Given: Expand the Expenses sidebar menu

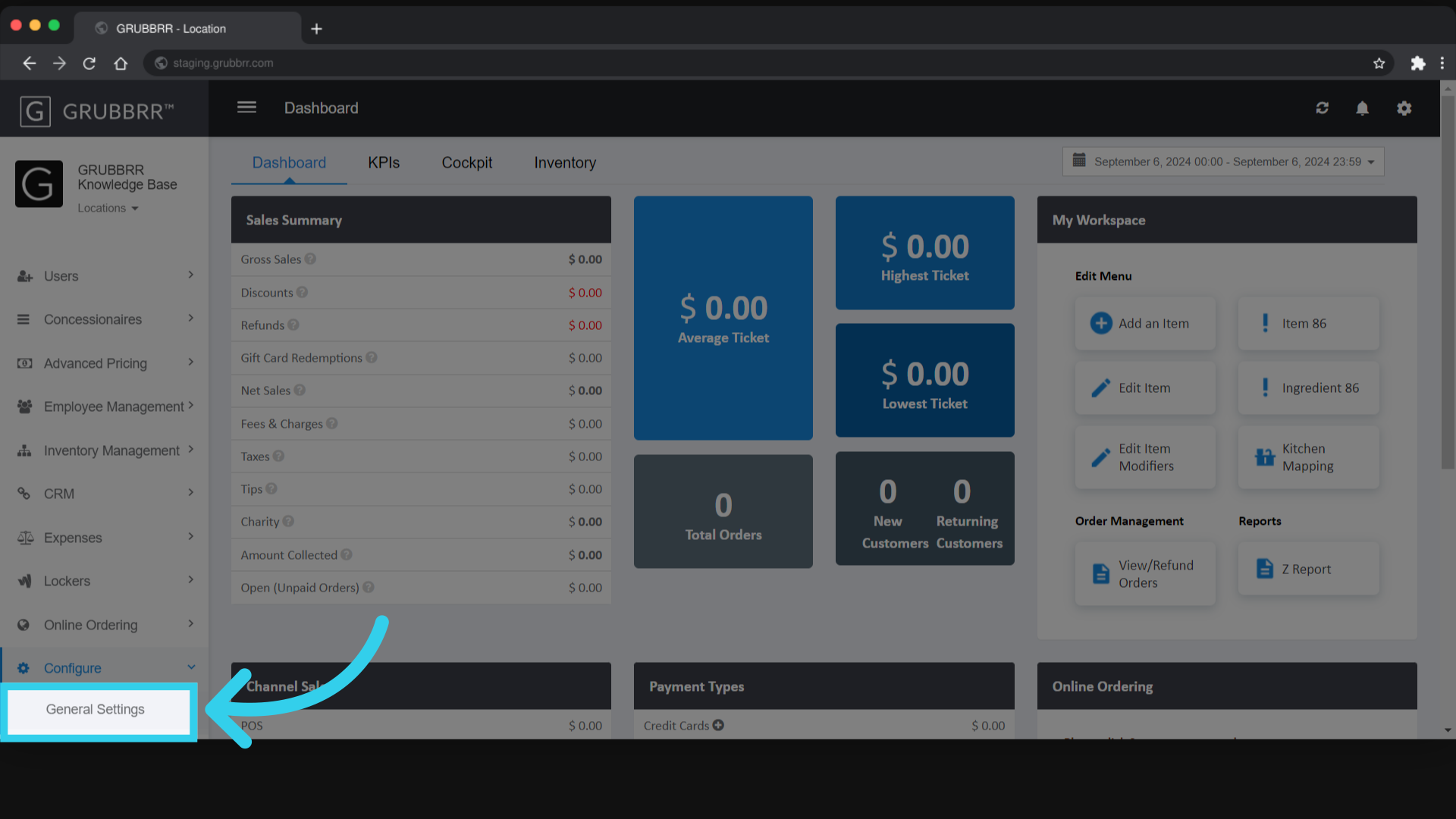Looking at the screenshot, I should (105, 538).
